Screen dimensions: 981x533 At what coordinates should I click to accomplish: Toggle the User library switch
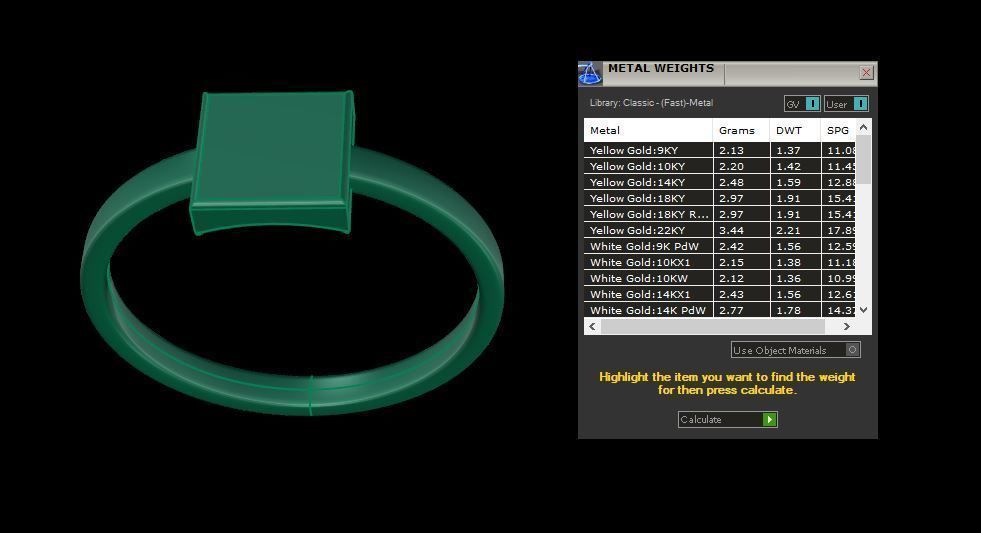846,104
